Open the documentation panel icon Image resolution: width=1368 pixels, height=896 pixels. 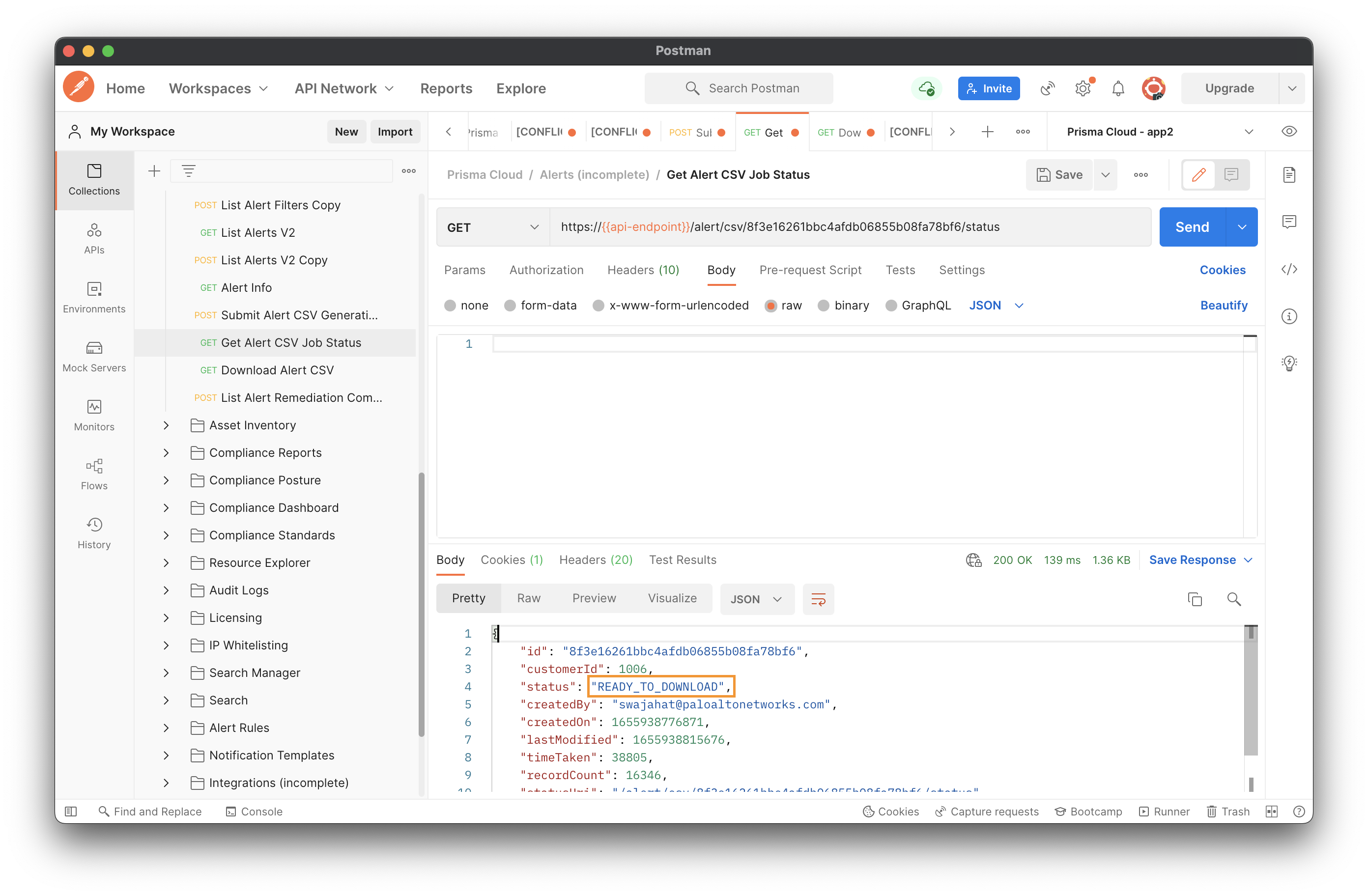[x=1289, y=175]
